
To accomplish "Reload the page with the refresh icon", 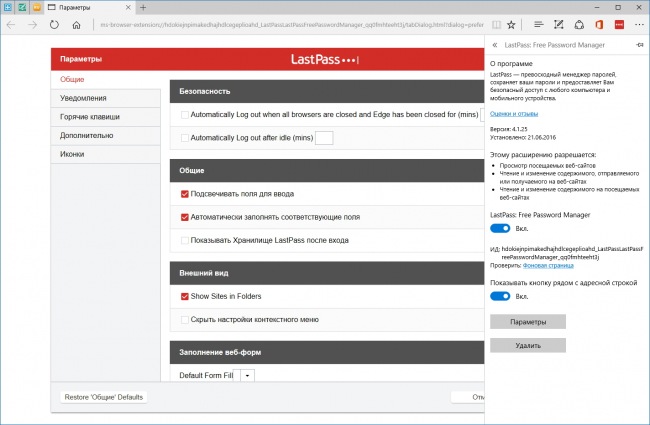I will tap(54, 25).
